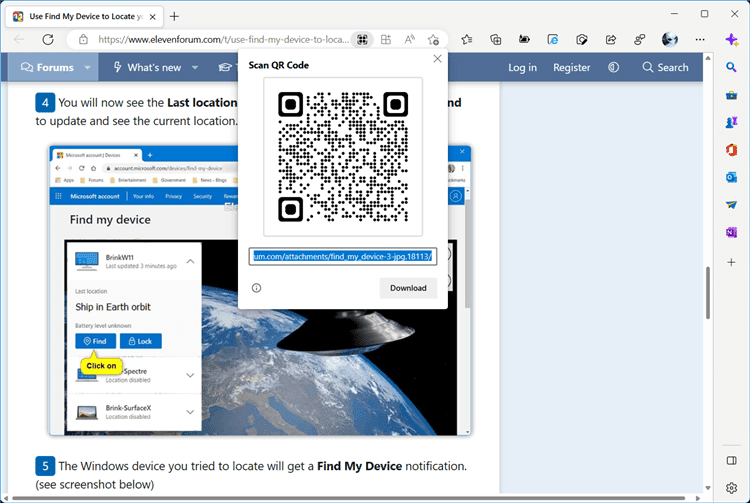Open the forum Search
Viewport: 750px width, 503px height.
665,67
